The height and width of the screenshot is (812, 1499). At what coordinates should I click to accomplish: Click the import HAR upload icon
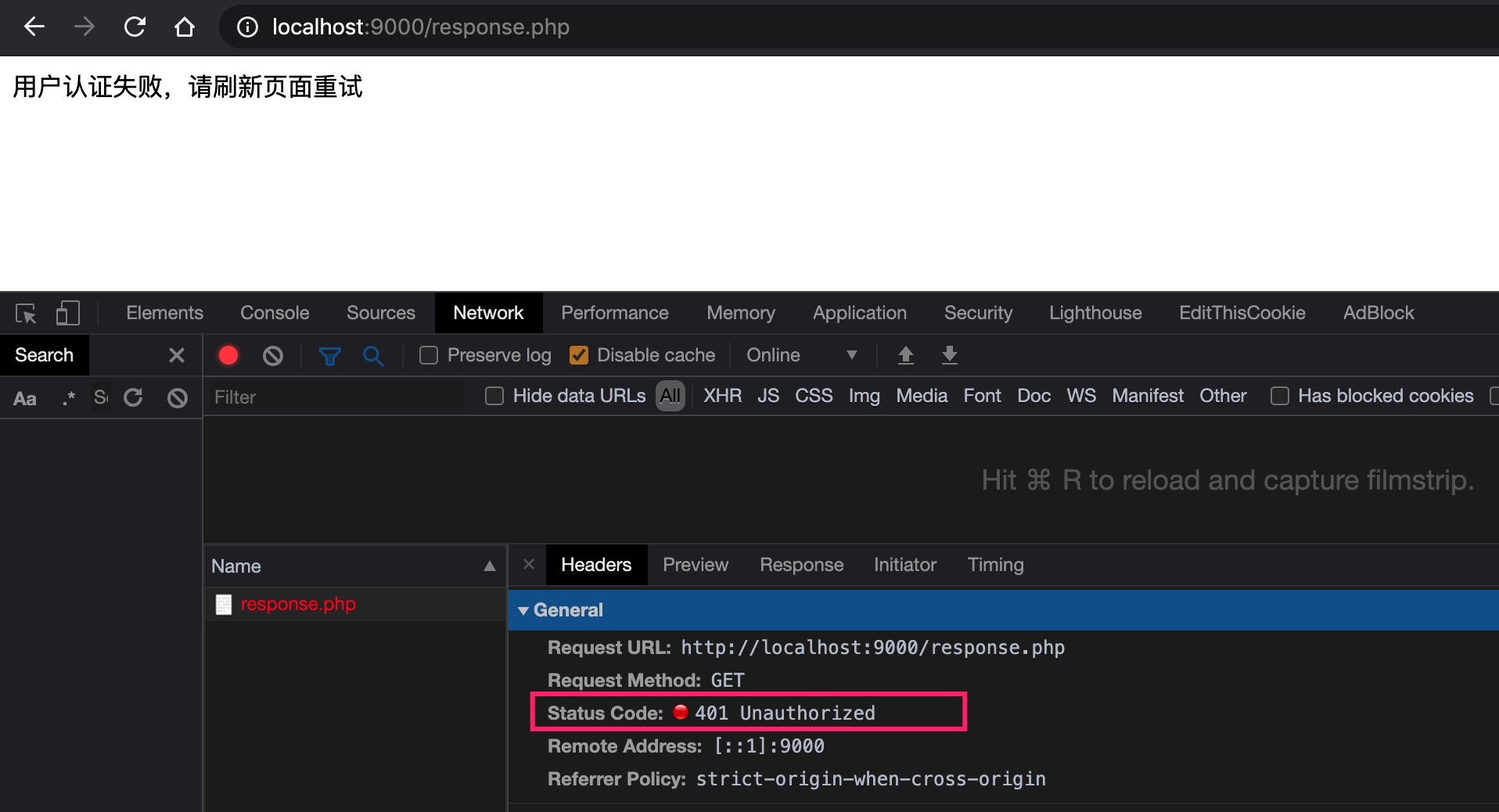click(906, 355)
